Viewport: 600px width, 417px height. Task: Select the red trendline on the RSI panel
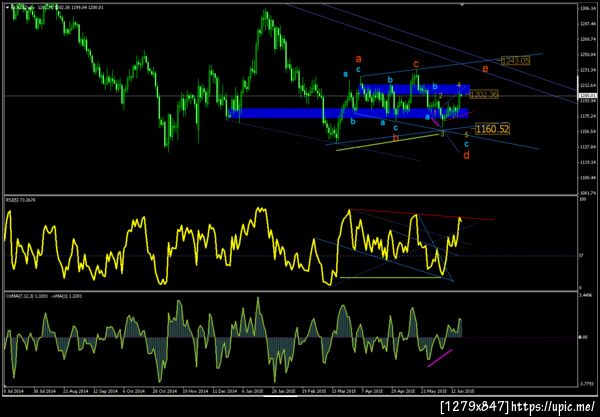pyautogui.click(x=422, y=214)
